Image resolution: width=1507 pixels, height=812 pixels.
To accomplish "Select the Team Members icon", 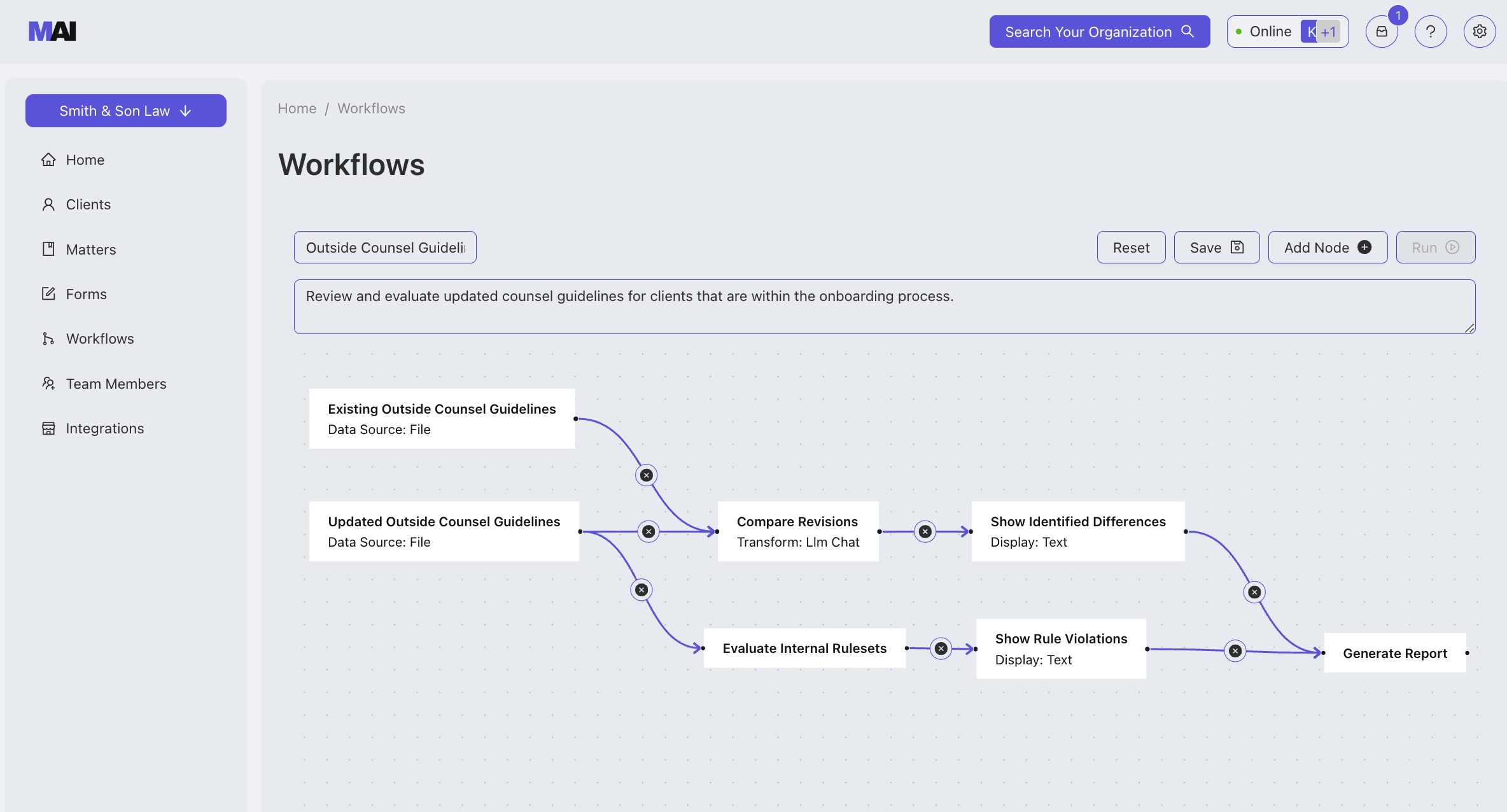I will coord(49,383).
